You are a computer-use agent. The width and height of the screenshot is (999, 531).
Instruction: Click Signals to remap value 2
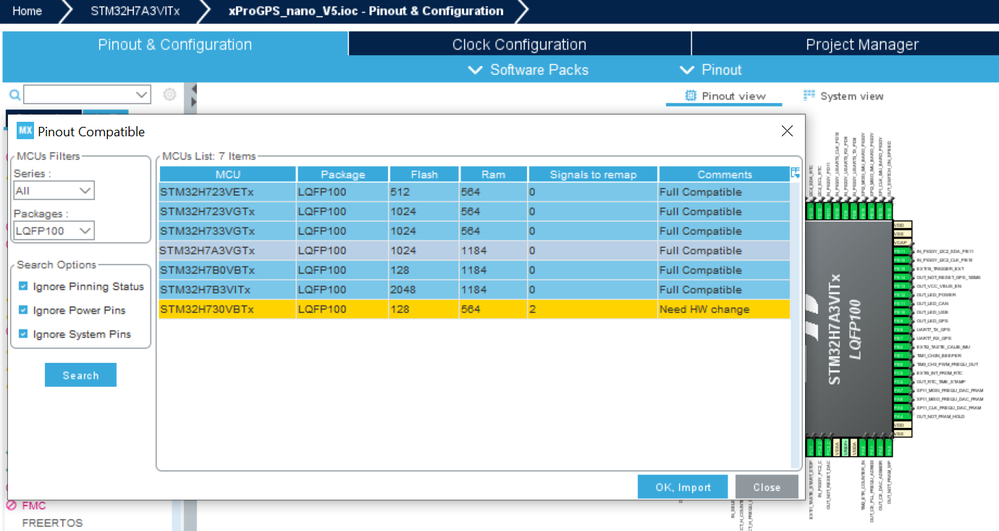point(593,309)
